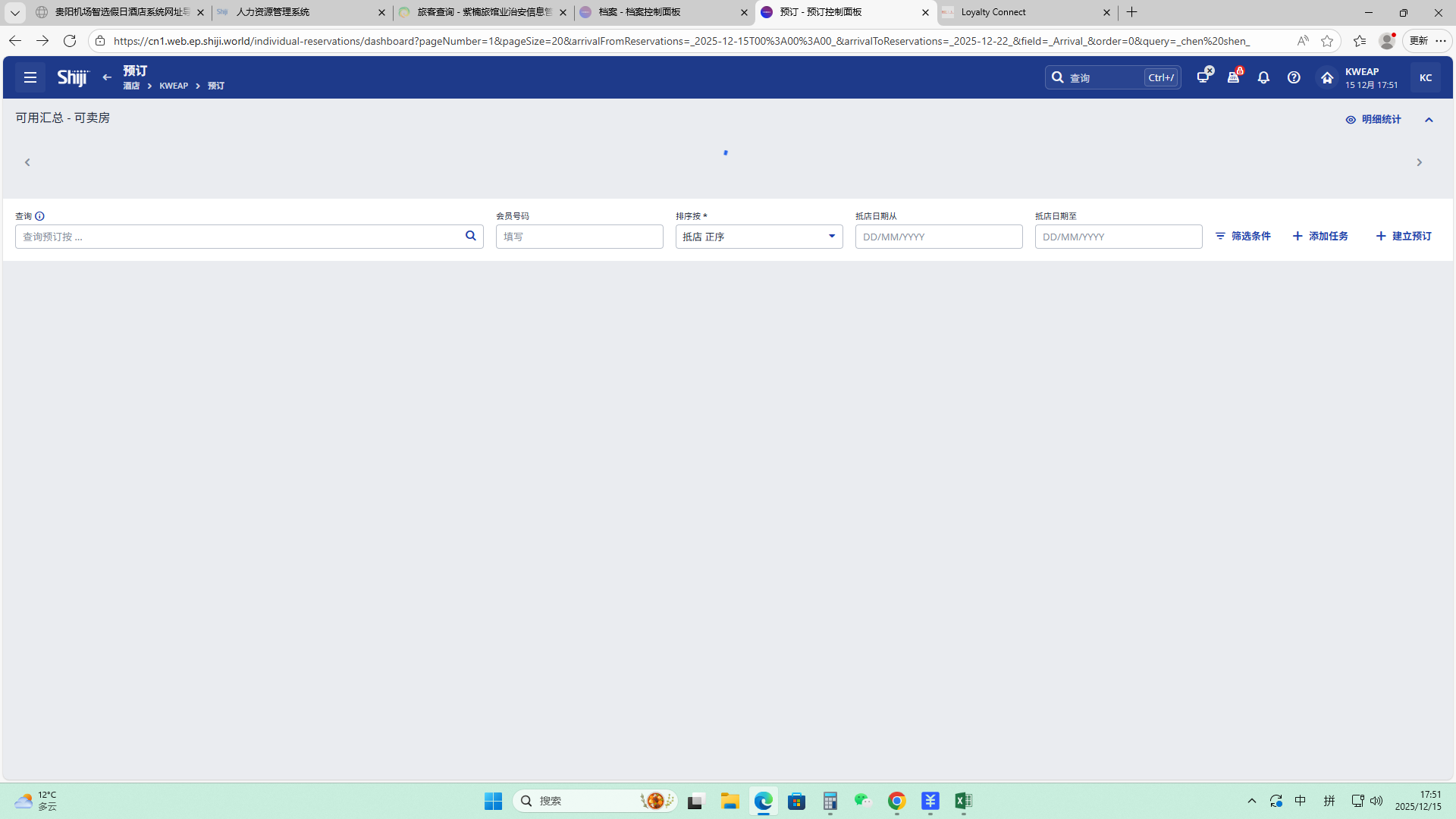Click the home property icon
Screen dimensions: 1456x819
(x=1327, y=77)
